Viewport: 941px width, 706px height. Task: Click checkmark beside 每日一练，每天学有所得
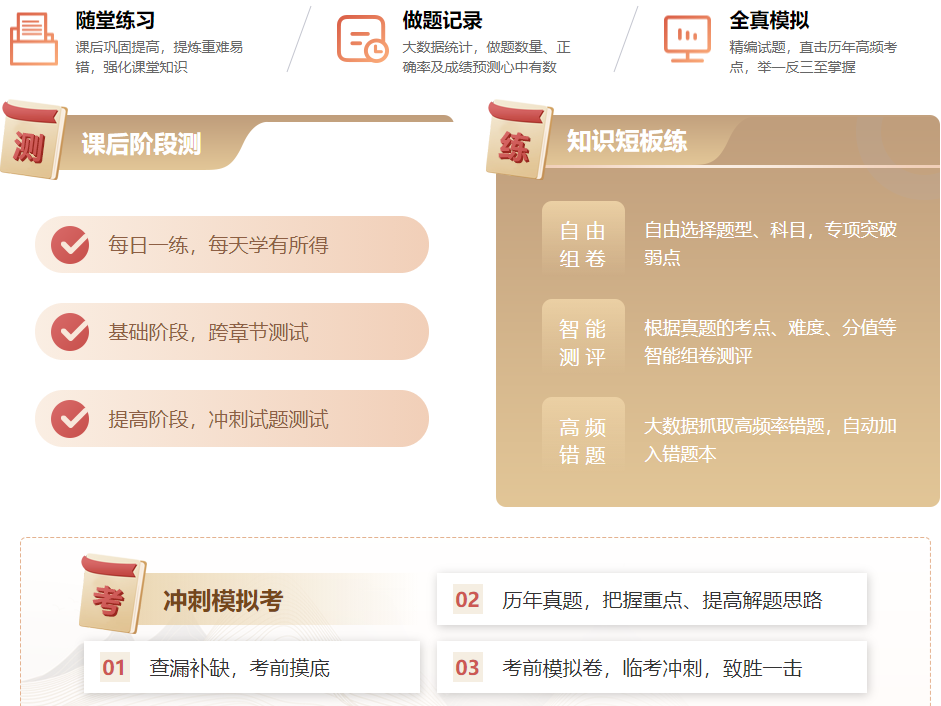click(70, 245)
